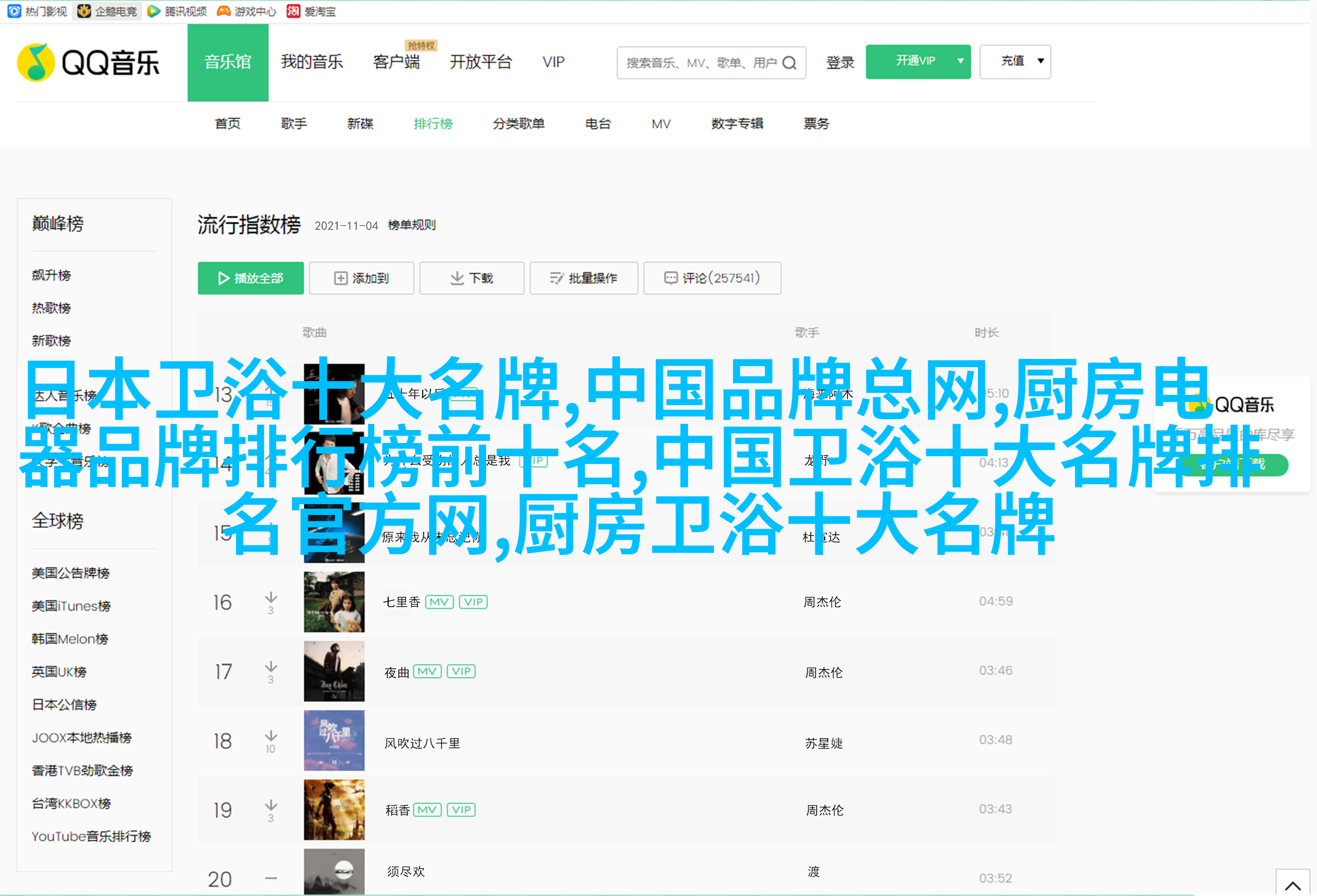Open 腾讯视频 bookmark

[x=177, y=11]
